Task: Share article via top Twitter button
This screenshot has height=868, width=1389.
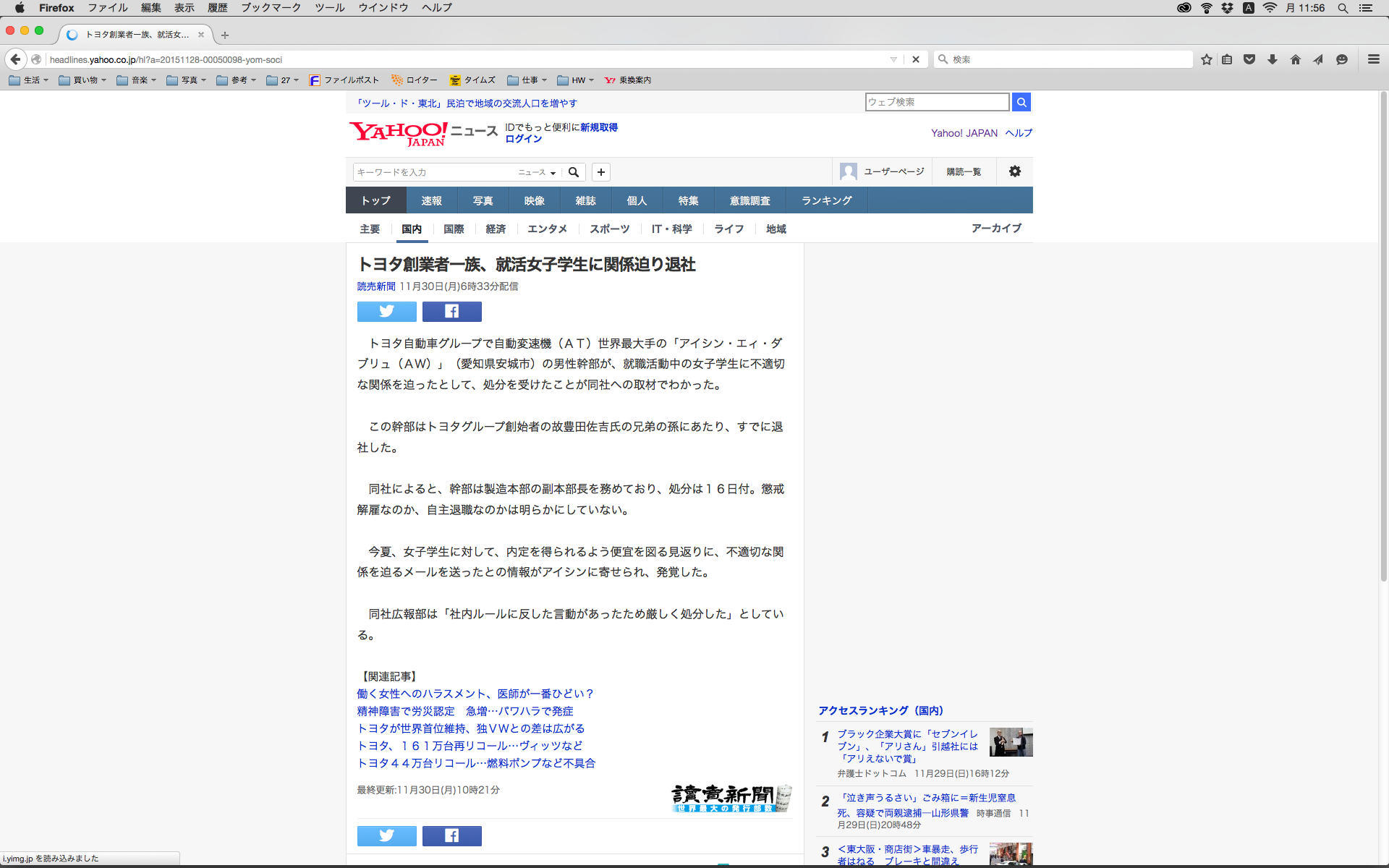Action: click(x=386, y=312)
